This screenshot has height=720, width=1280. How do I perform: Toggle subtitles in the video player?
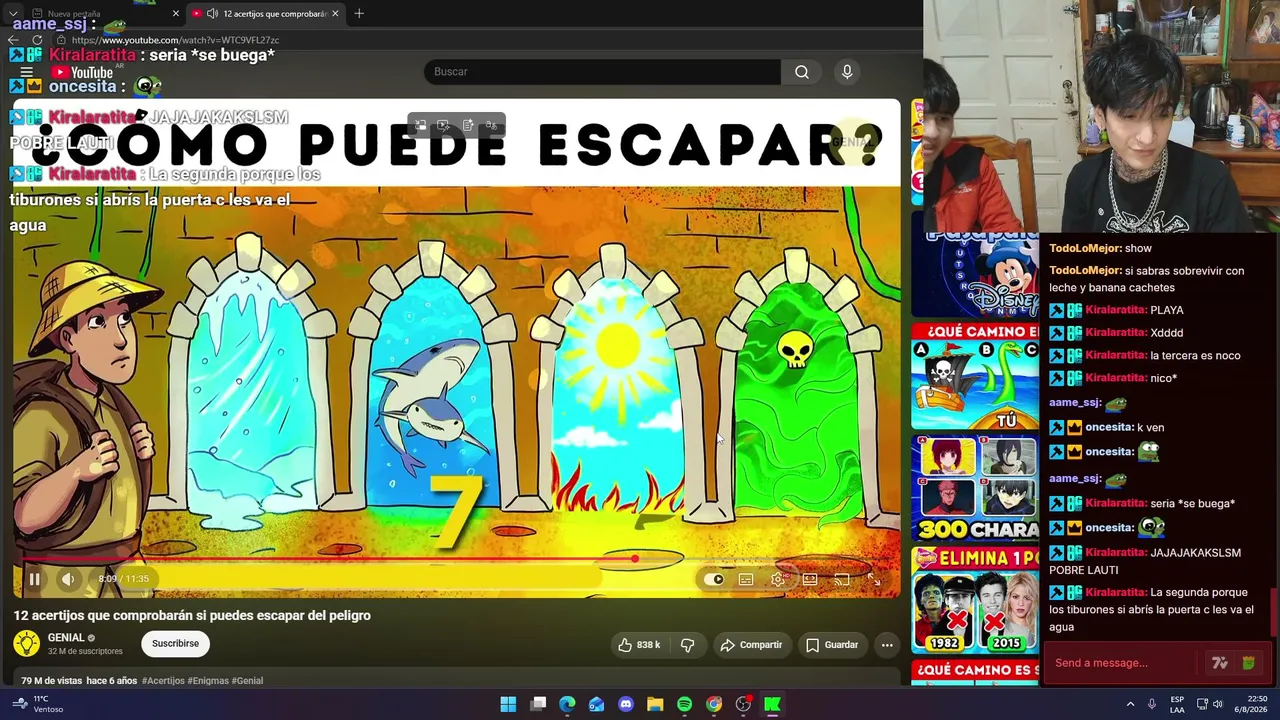coord(746,579)
